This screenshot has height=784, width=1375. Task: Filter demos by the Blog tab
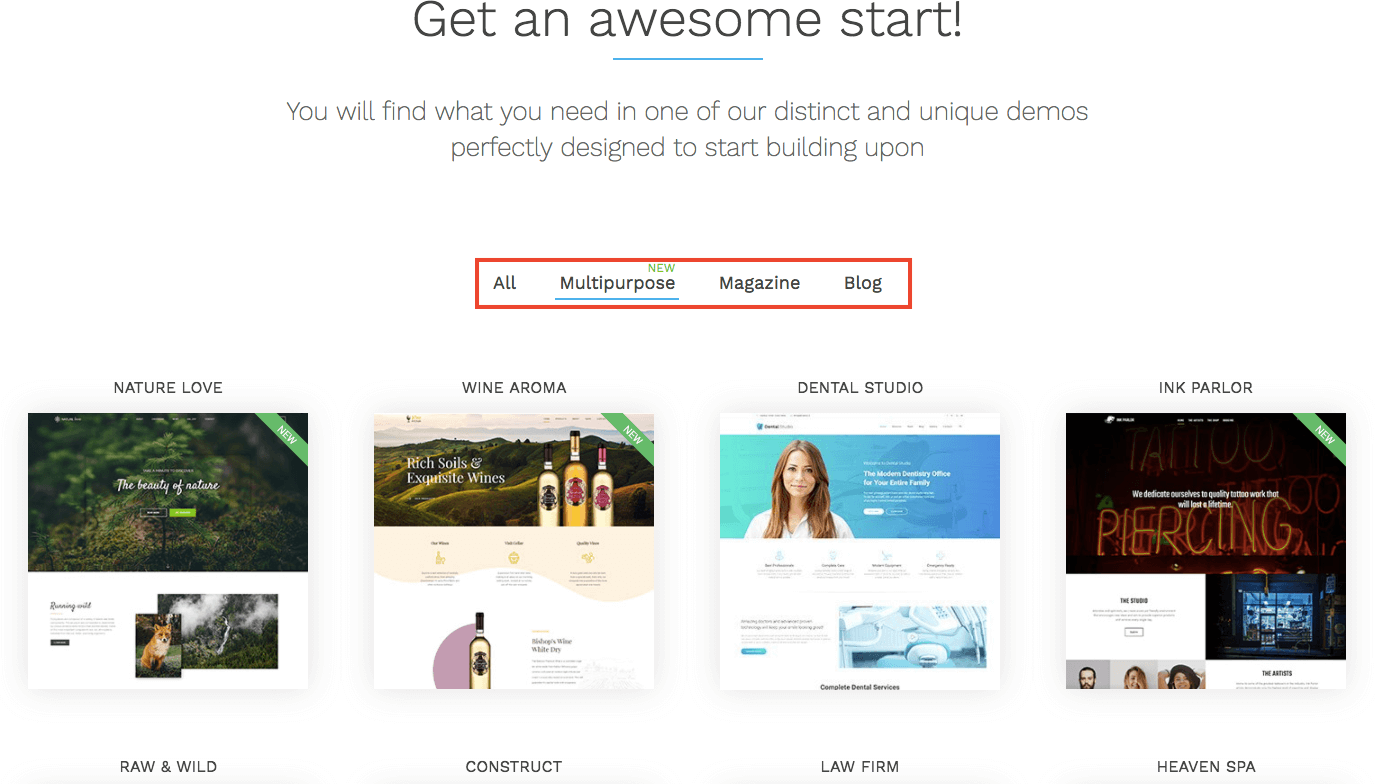click(x=863, y=283)
